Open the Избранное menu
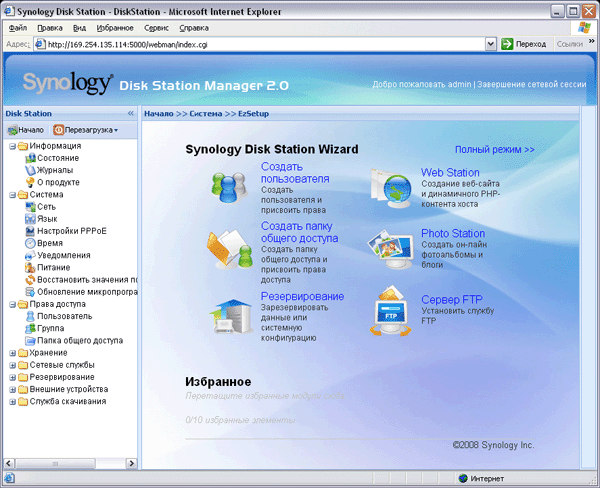 pyautogui.click(x=115, y=28)
